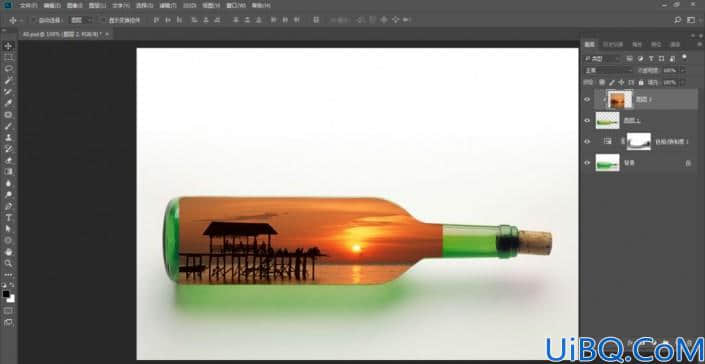
Task: Open the opacity slider arrow
Action: (683, 71)
